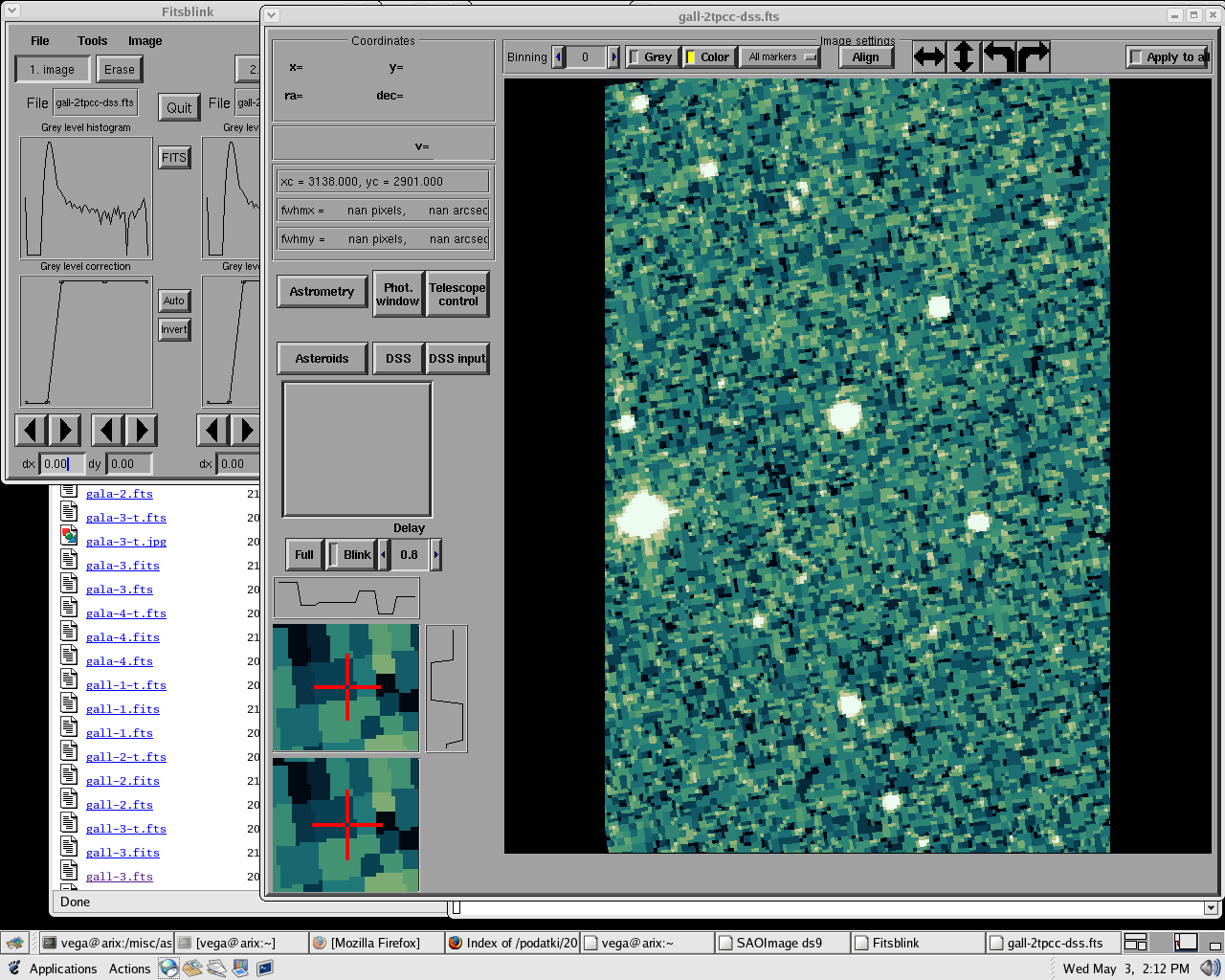Switch to Fitsblink in the taskbar
The height and width of the screenshot is (980, 1225).
click(x=917, y=943)
